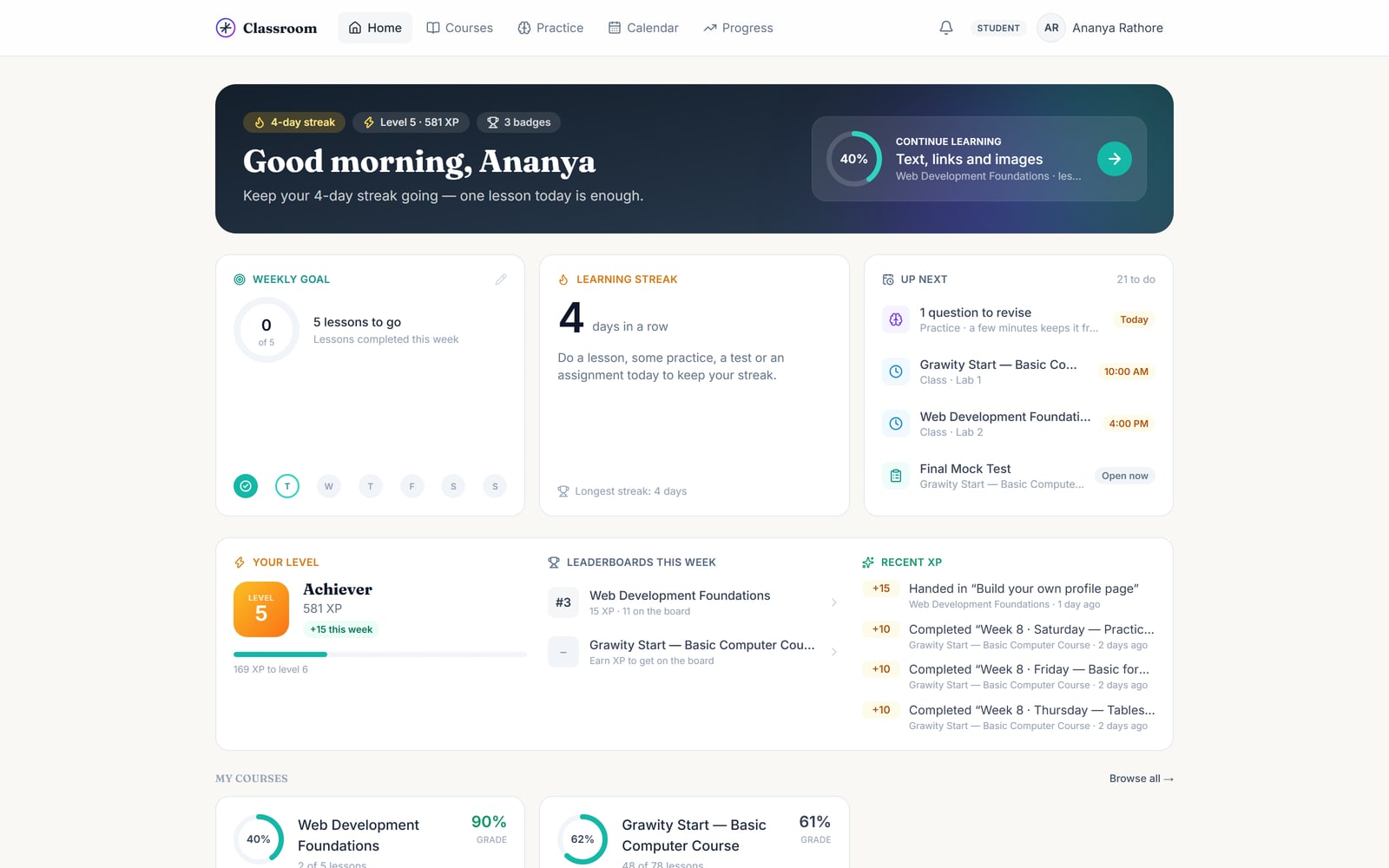Click 0 of 5 weekly goal ring
This screenshot has height=868, width=1389.
pyautogui.click(x=267, y=330)
